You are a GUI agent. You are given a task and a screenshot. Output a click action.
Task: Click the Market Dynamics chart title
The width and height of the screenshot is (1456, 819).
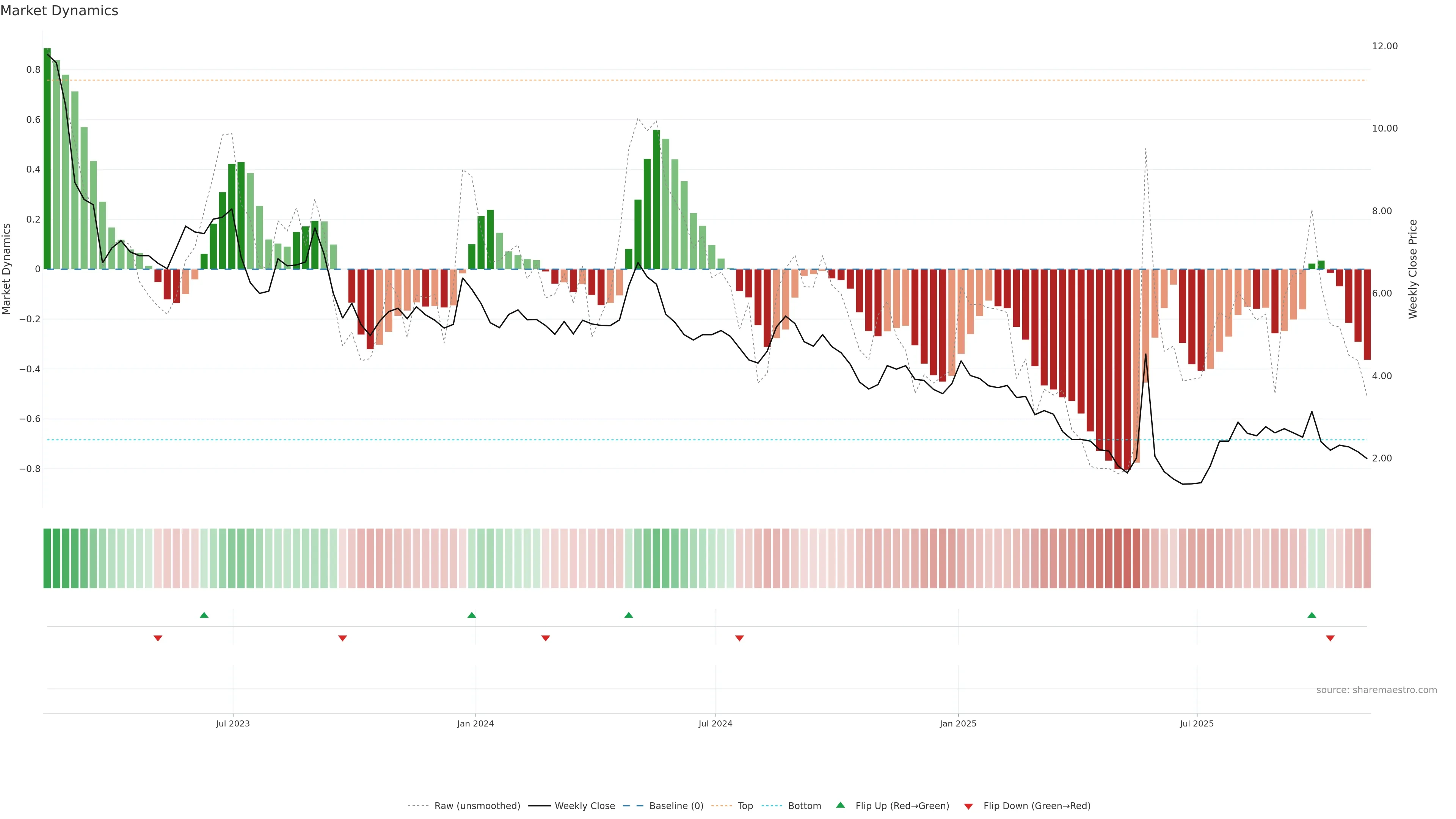pyautogui.click(x=60, y=11)
